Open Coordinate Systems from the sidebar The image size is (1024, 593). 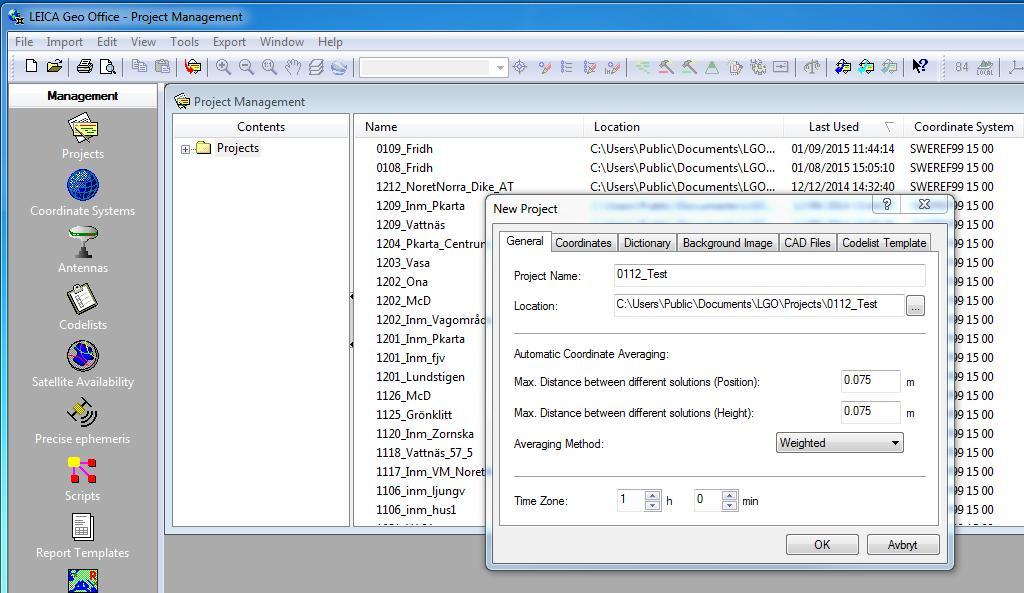coord(83,193)
